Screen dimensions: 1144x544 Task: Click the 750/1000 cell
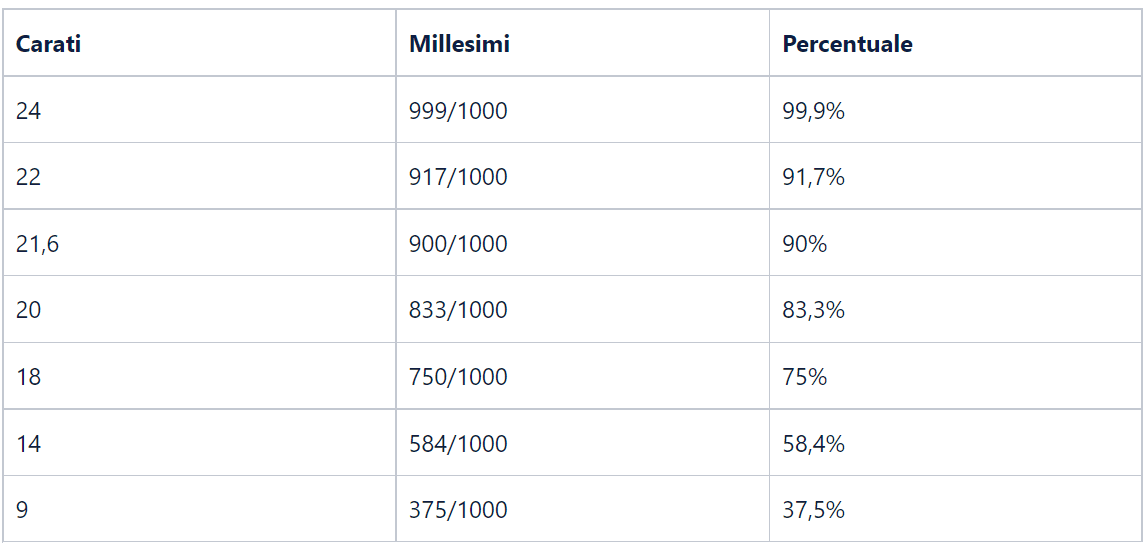click(x=458, y=377)
